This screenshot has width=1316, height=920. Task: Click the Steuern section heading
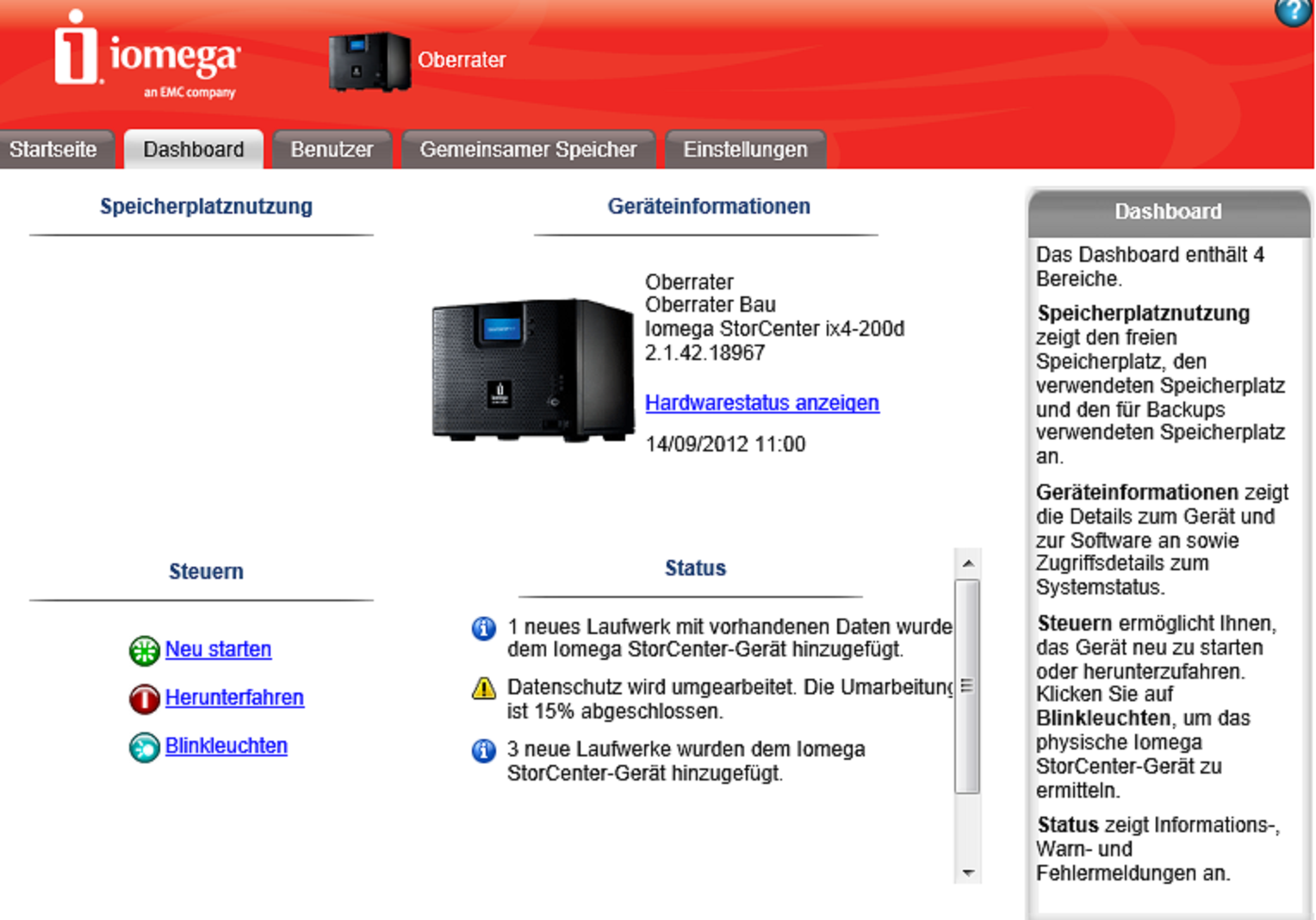pyautogui.click(x=207, y=571)
